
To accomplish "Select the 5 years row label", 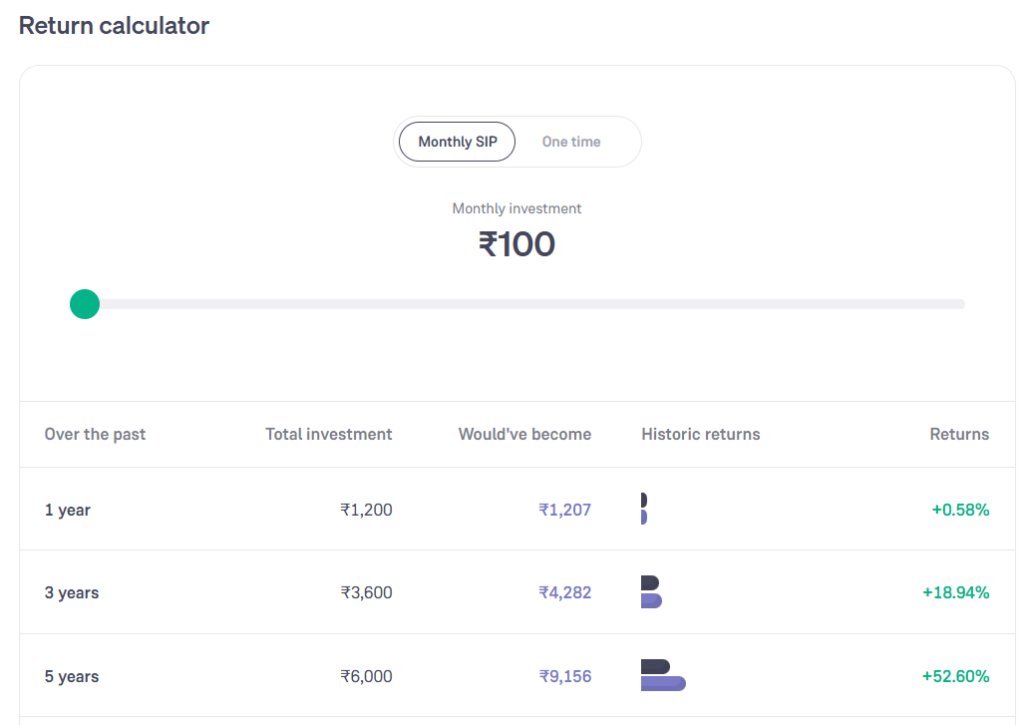I will pyautogui.click(x=72, y=677).
